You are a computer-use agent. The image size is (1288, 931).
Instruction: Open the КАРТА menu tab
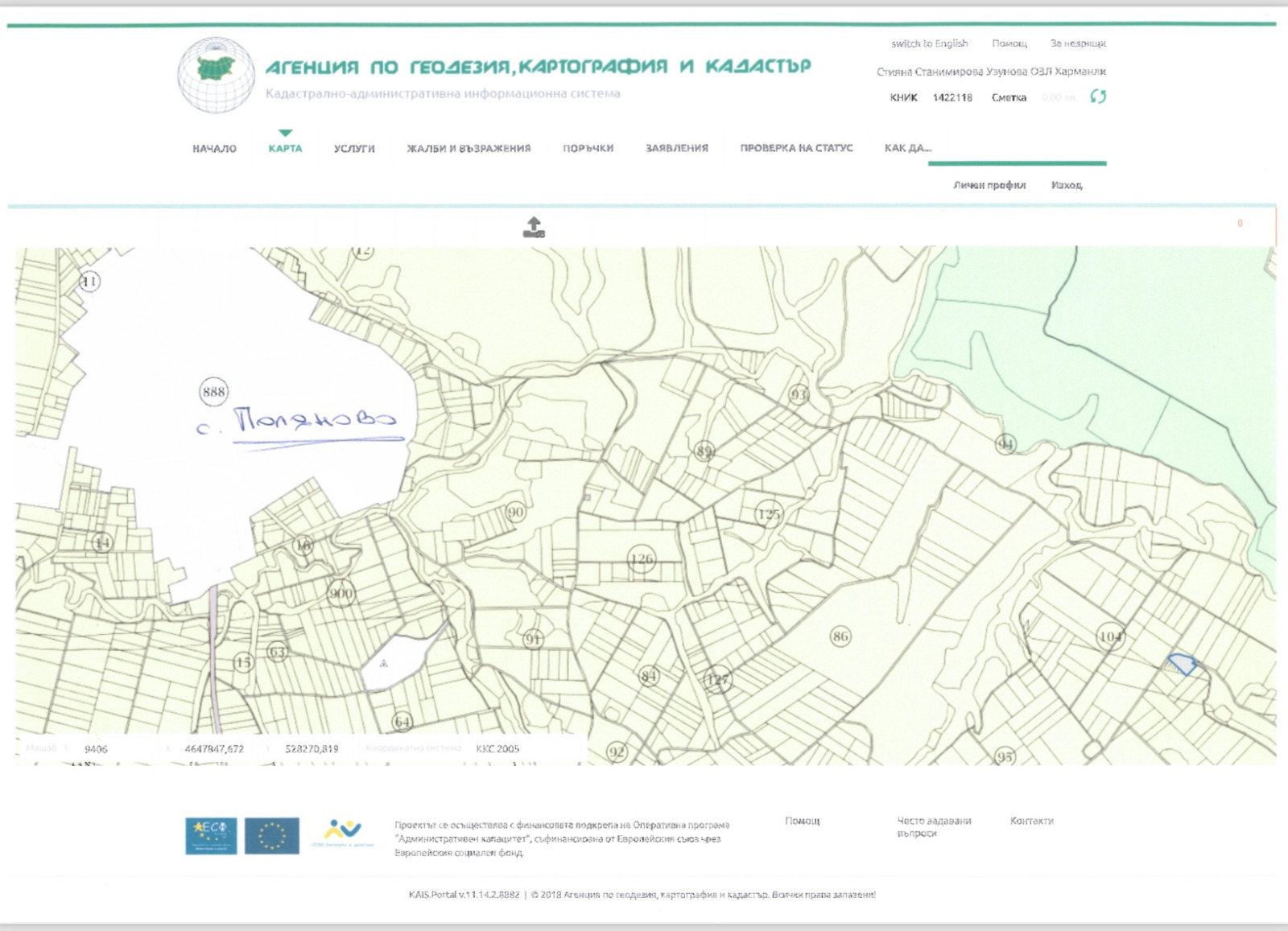(285, 148)
